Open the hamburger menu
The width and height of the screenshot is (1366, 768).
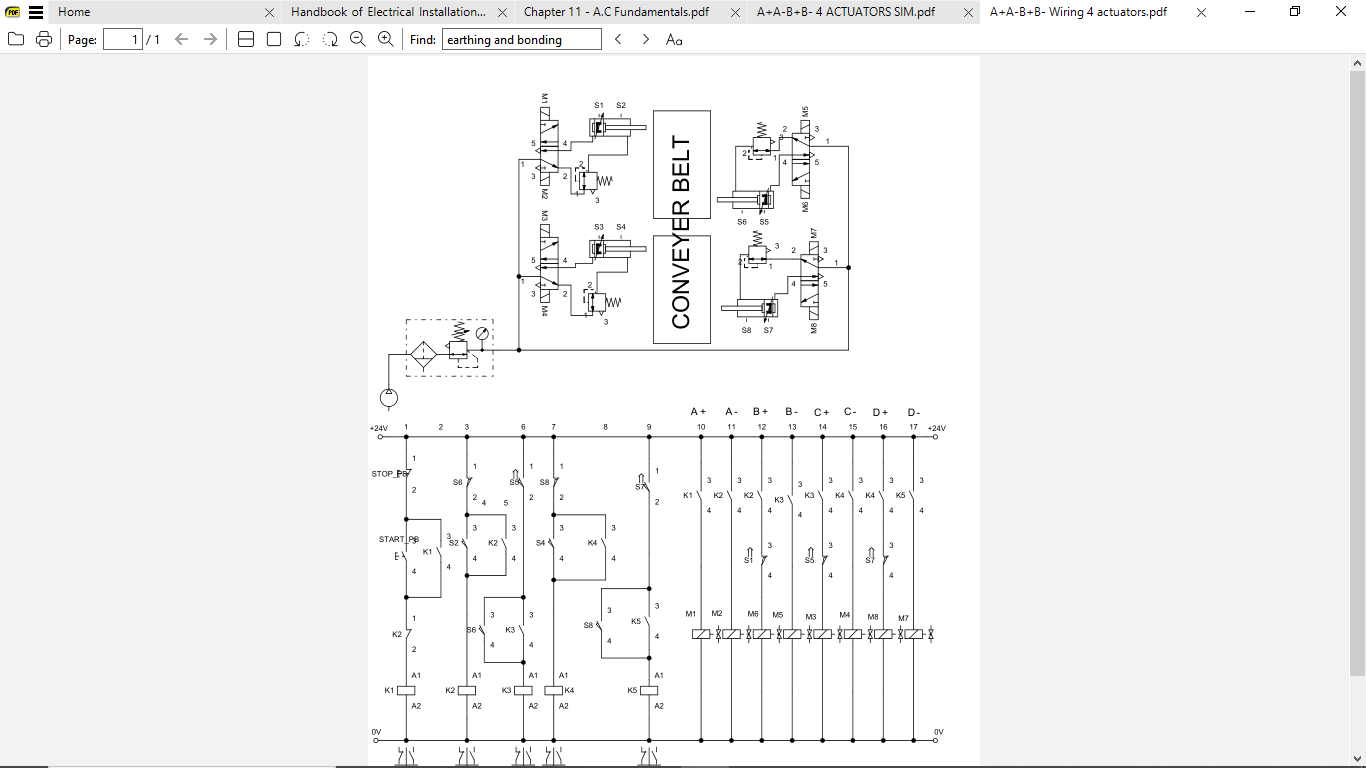click(36, 12)
